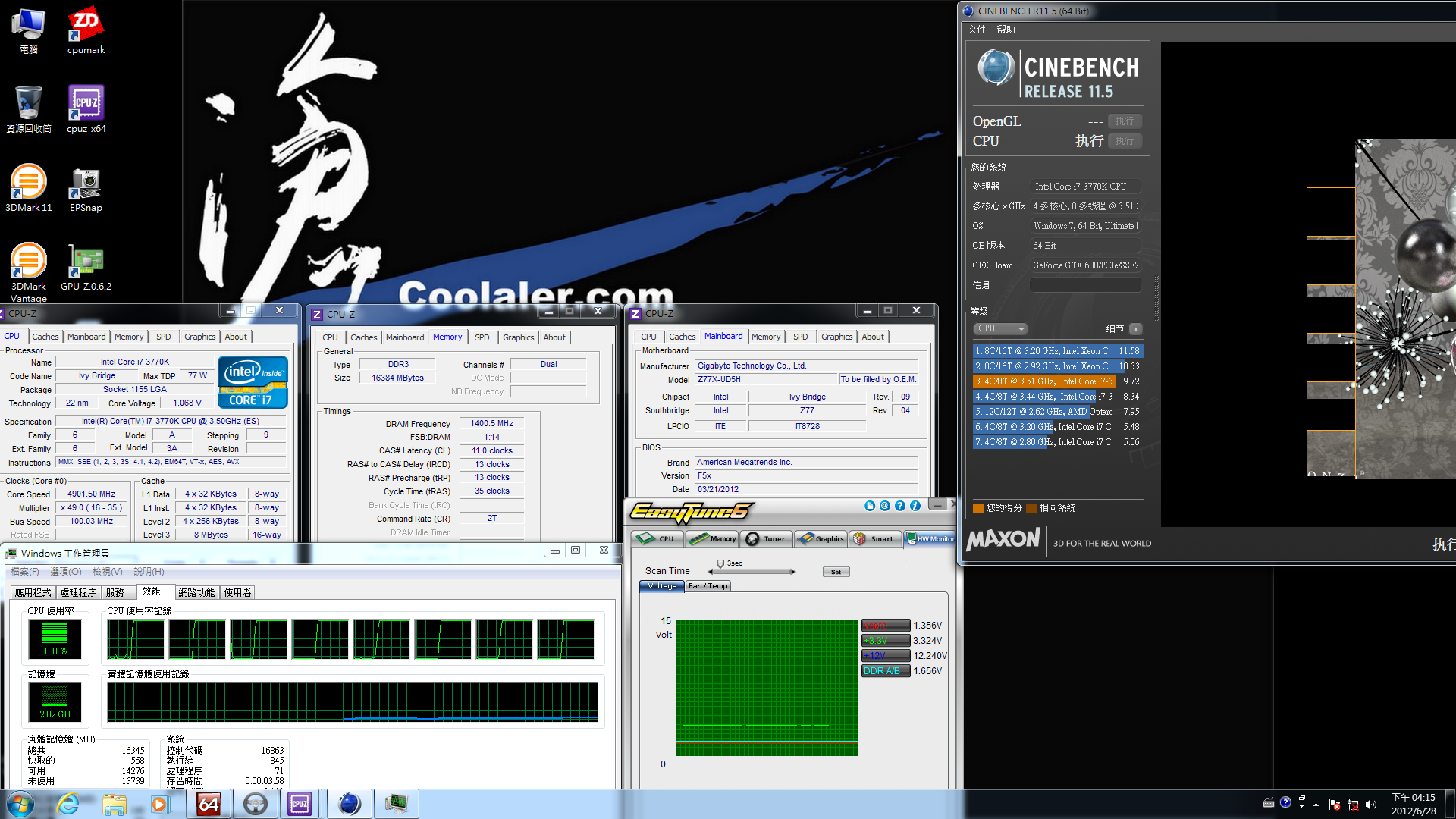Click Set button for Scan Time
This screenshot has width=1456, height=819.
(836, 572)
